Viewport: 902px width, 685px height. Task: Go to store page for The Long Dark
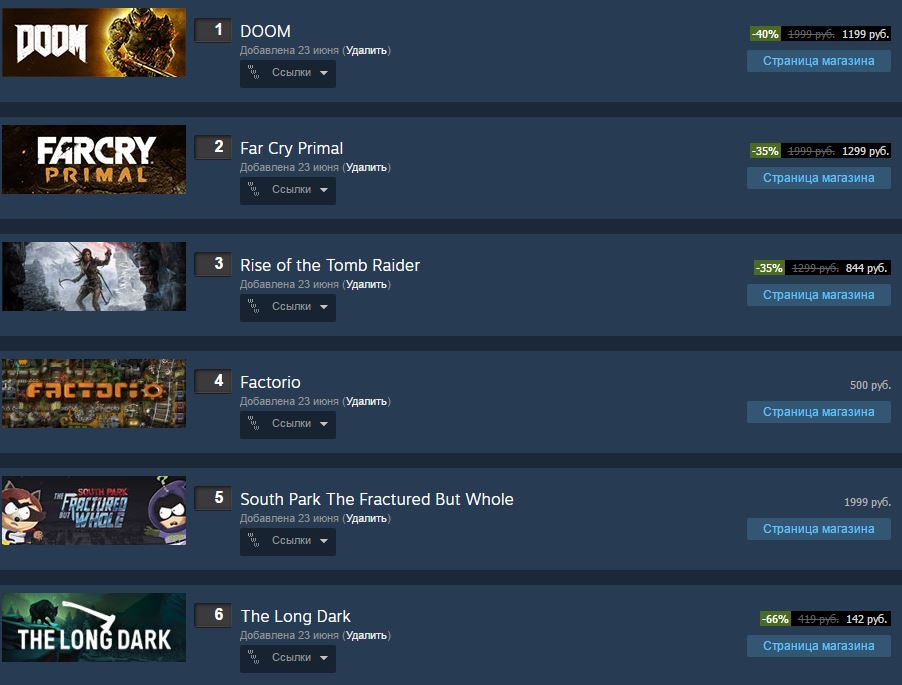tap(819, 646)
